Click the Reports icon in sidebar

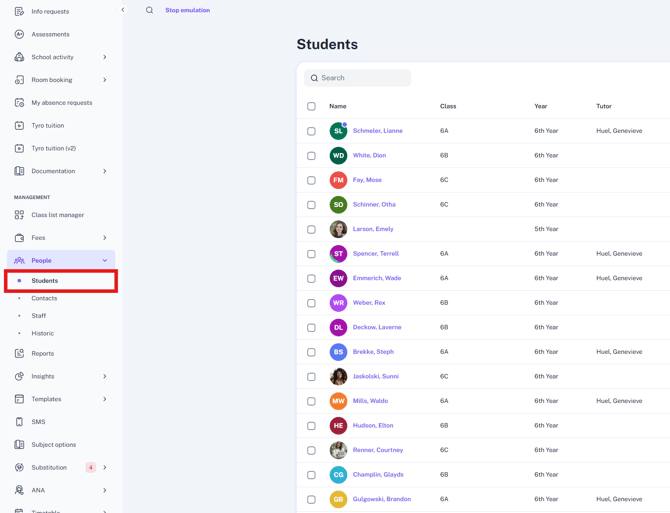pyautogui.click(x=19, y=353)
